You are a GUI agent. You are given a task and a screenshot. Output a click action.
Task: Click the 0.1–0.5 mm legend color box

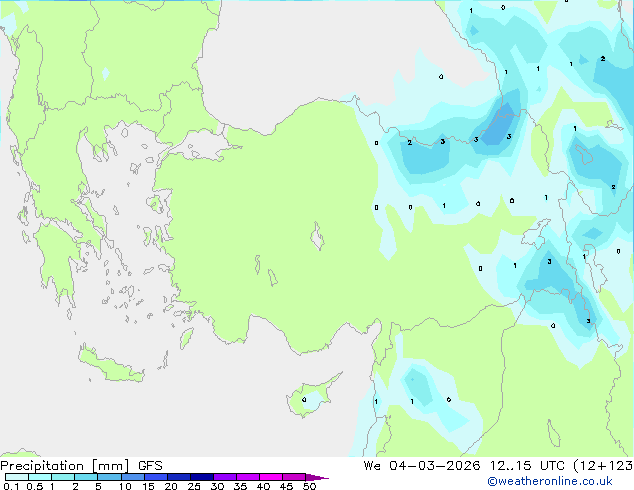click(17, 477)
